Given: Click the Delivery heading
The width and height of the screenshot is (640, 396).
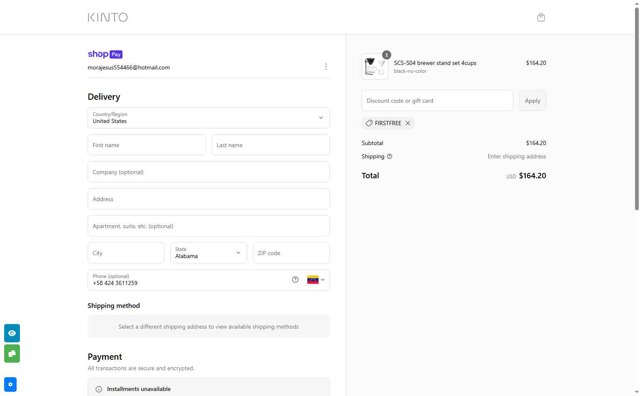Looking at the screenshot, I should click(x=104, y=97).
